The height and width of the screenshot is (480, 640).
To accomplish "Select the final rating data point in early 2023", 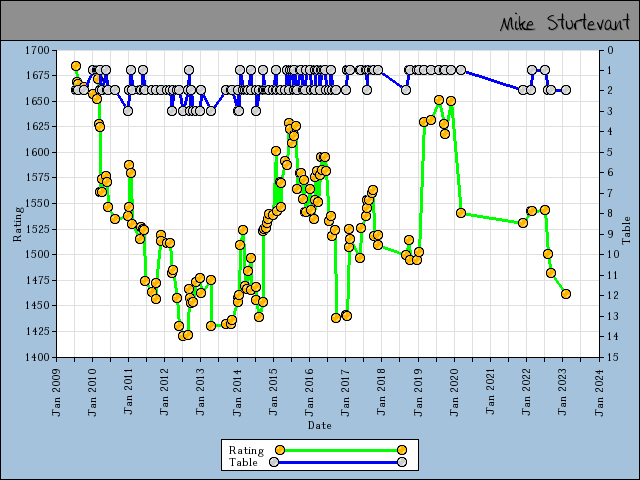I will tap(566, 294).
